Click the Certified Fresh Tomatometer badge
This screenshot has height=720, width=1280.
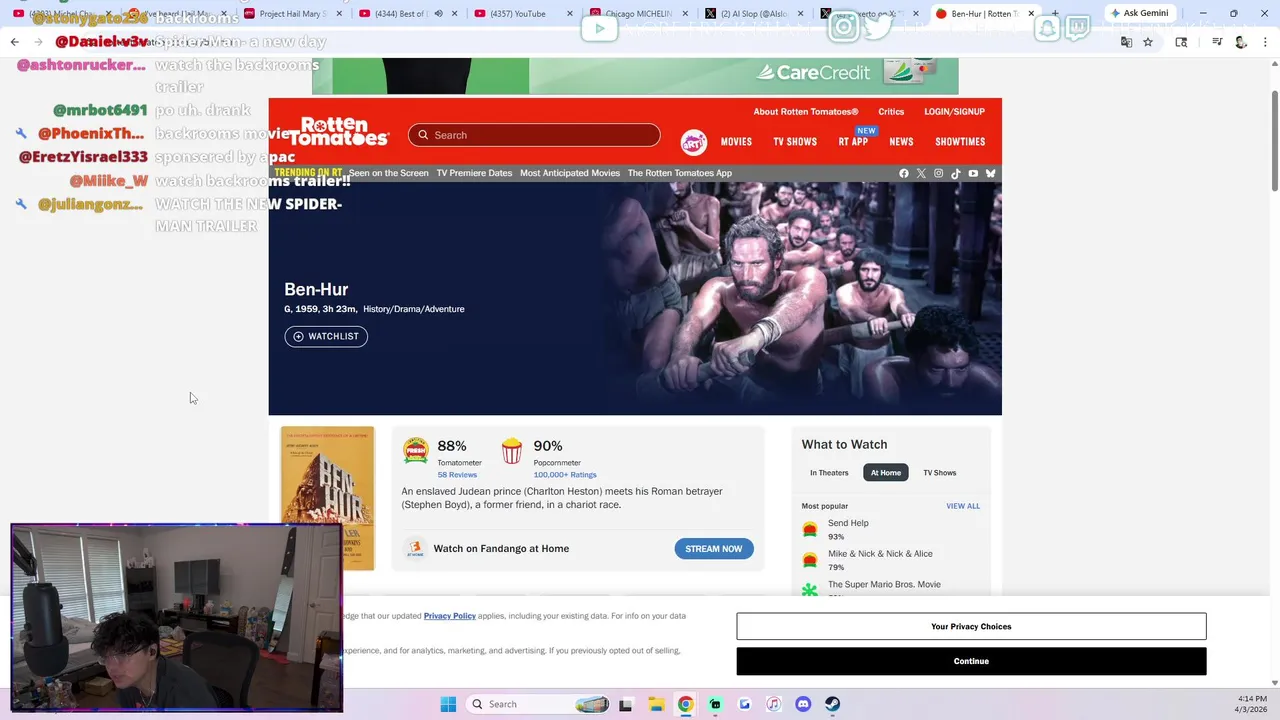416,451
